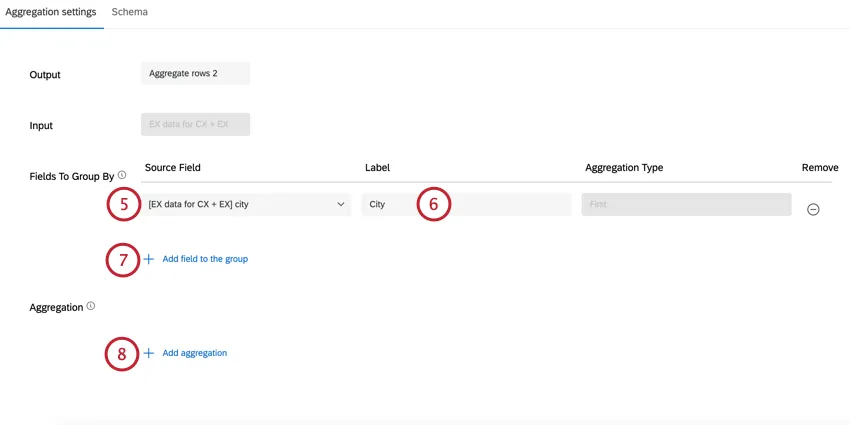Click the 'Add aggregation' link
850x425 pixels.
(195, 353)
